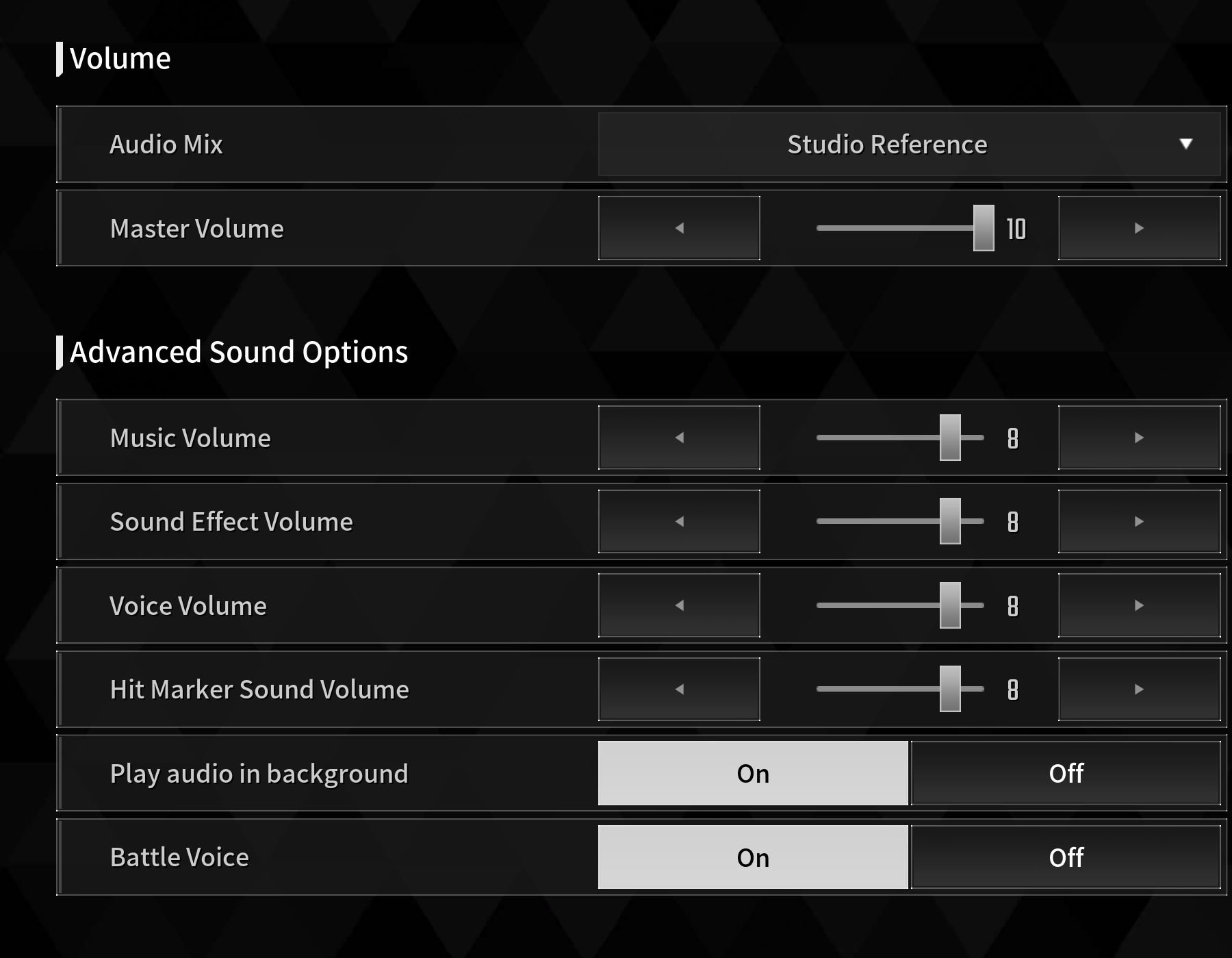1232x958 pixels.
Task: Select the Voice Volume setting row label
Action: click(188, 606)
